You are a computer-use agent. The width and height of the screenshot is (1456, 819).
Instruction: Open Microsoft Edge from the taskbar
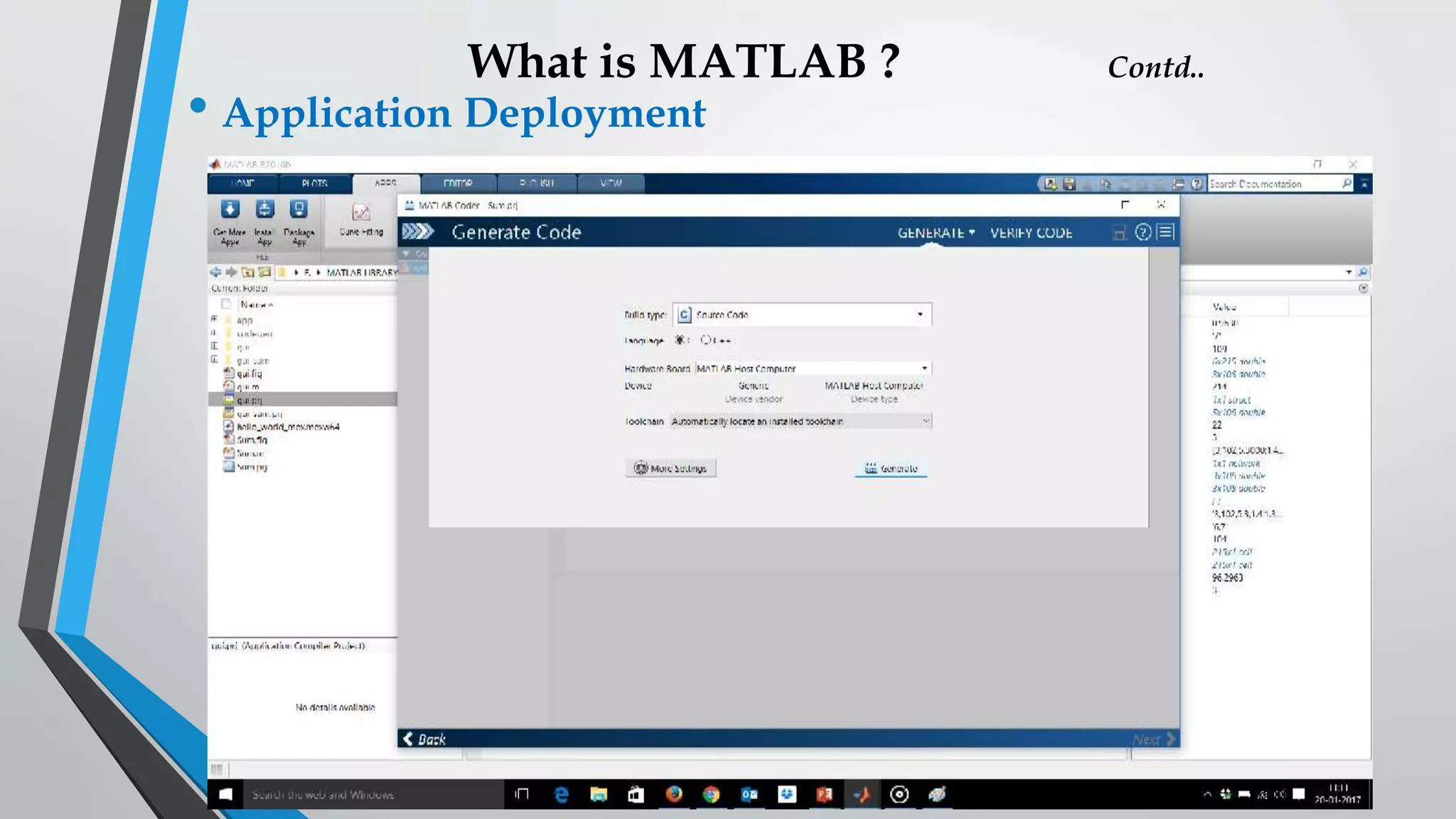click(x=562, y=795)
